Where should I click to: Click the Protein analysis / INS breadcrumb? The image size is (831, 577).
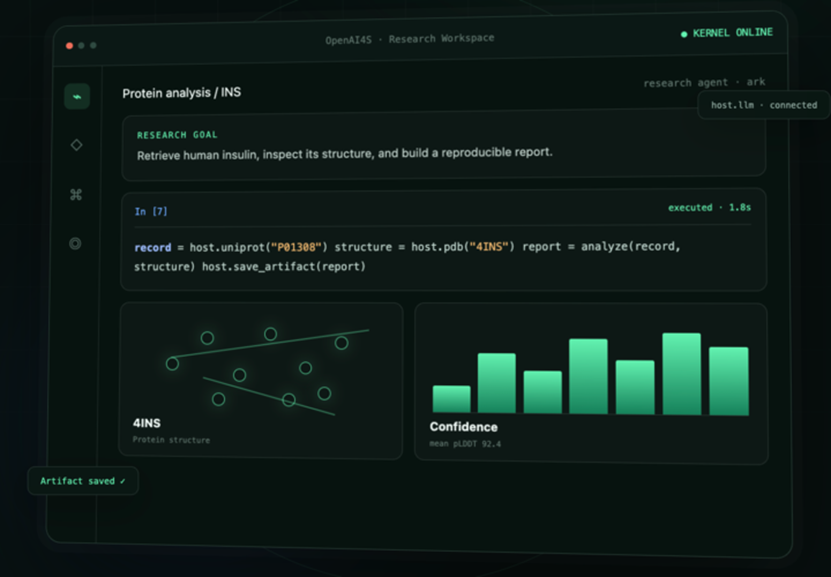(181, 93)
